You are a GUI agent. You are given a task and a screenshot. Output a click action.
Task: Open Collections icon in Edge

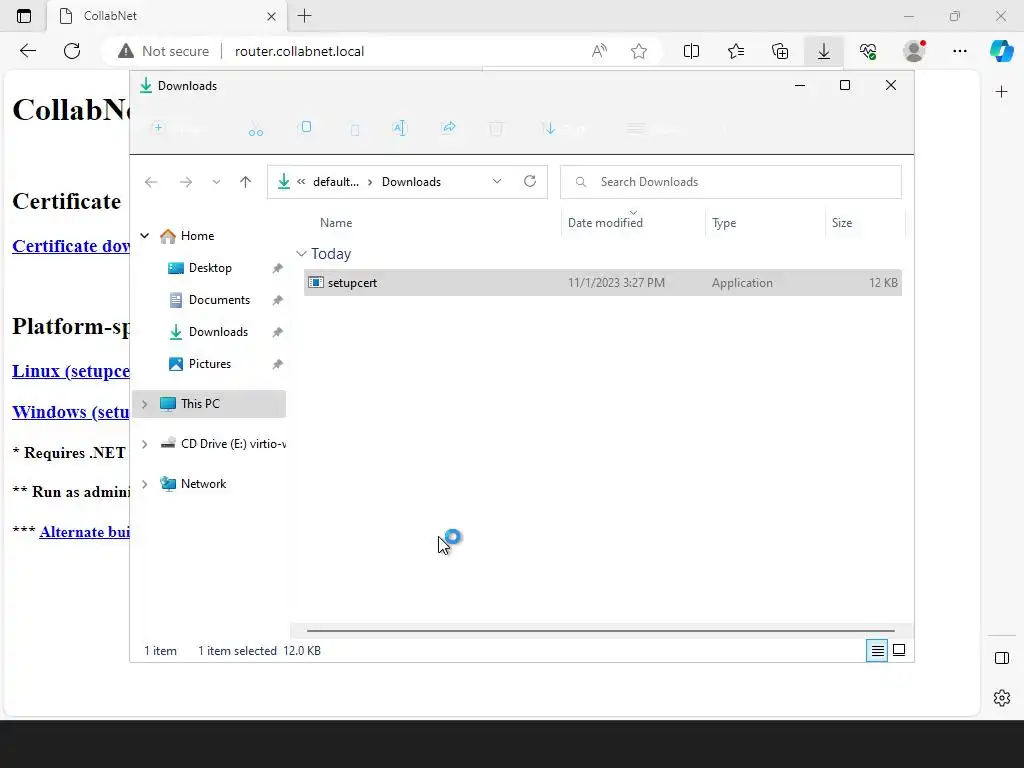[x=780, y=51]
